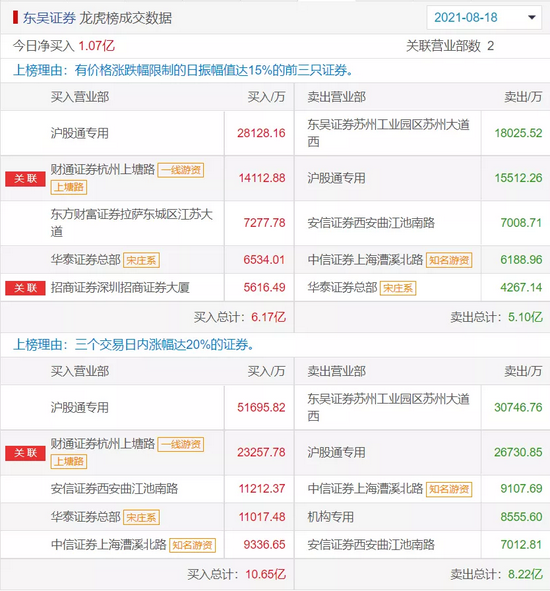Click the 关联 badge in the 23257.78 row
This screenshot has height=591, width=550.
tap(25, 453)
